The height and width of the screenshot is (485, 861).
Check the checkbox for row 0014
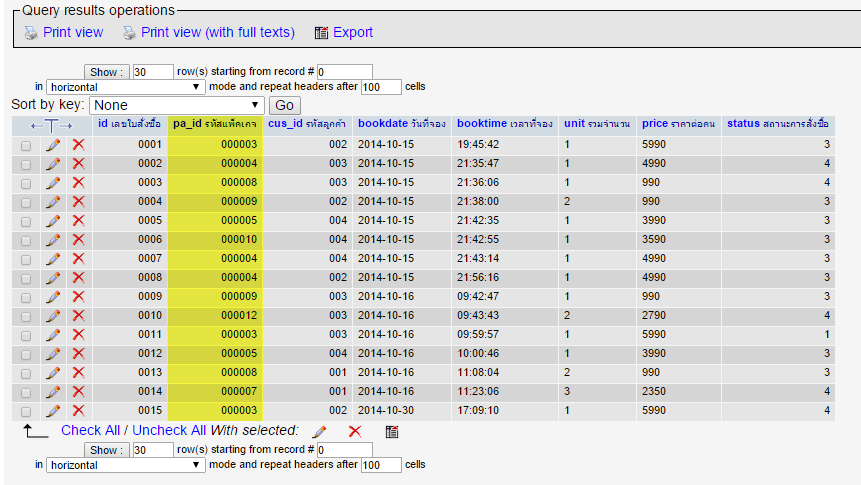pyautogui.click(x=26, y=393)
